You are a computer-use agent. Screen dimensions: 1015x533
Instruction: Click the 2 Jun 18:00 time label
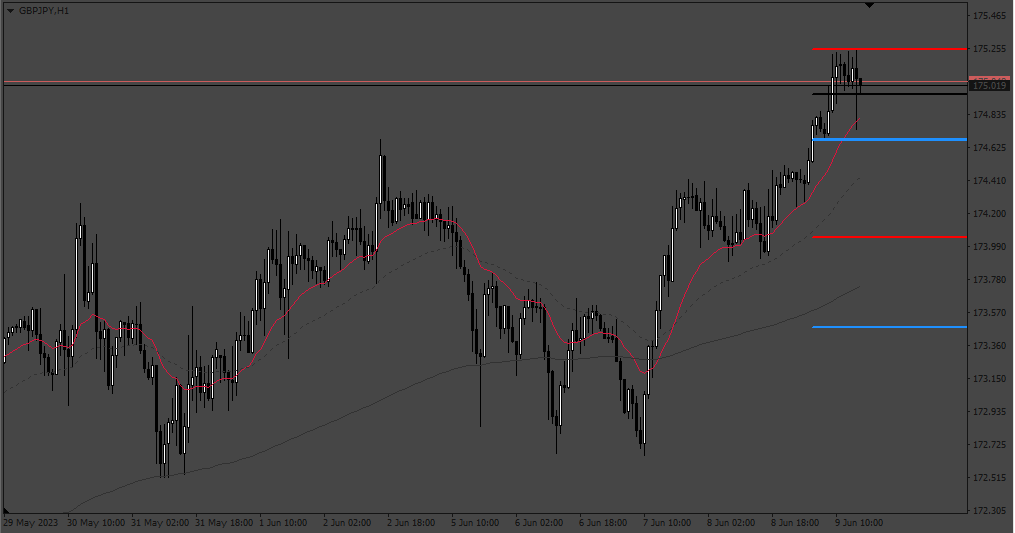click(411, 523)
